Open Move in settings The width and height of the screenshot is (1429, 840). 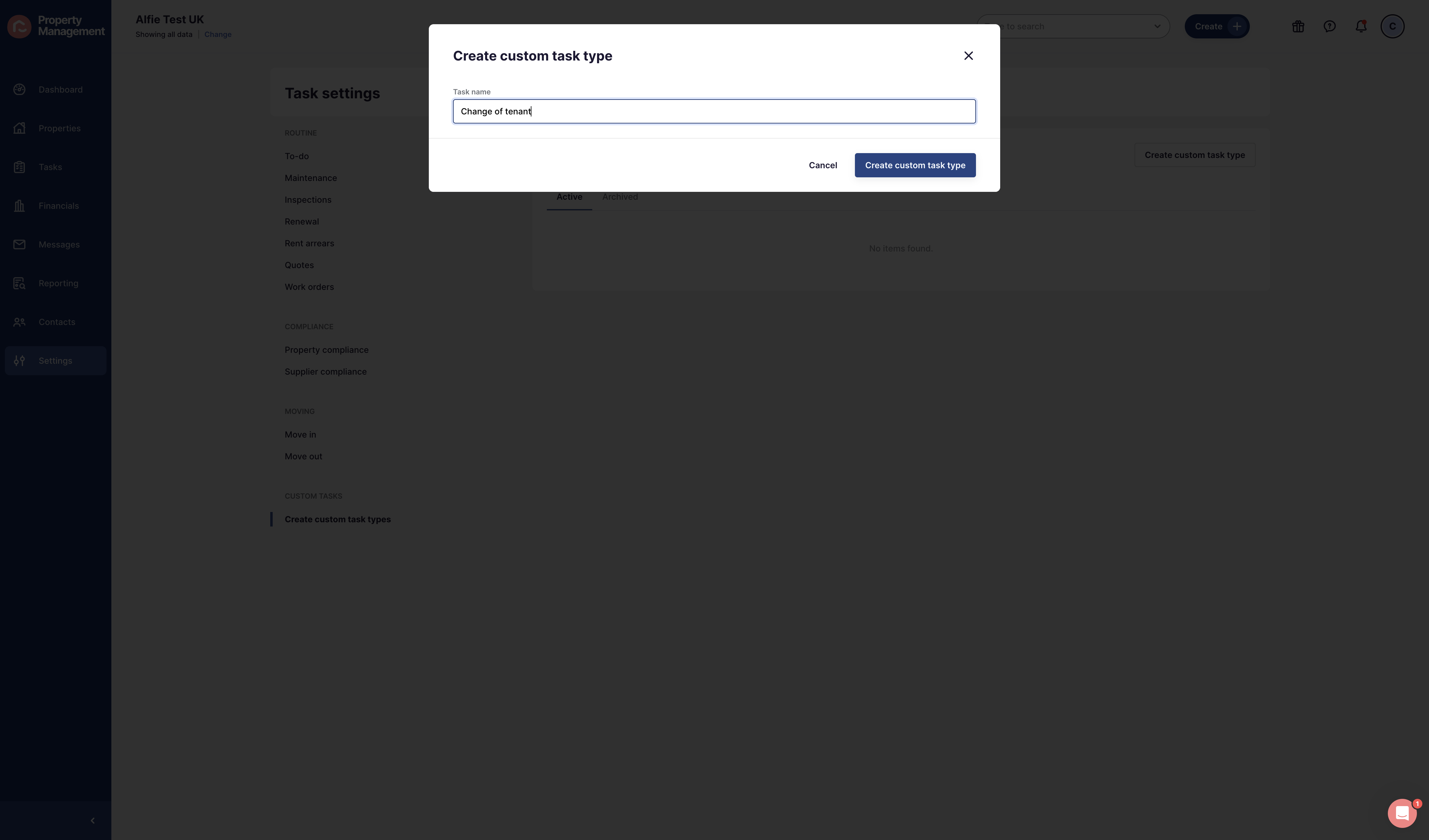coord(301,435)
